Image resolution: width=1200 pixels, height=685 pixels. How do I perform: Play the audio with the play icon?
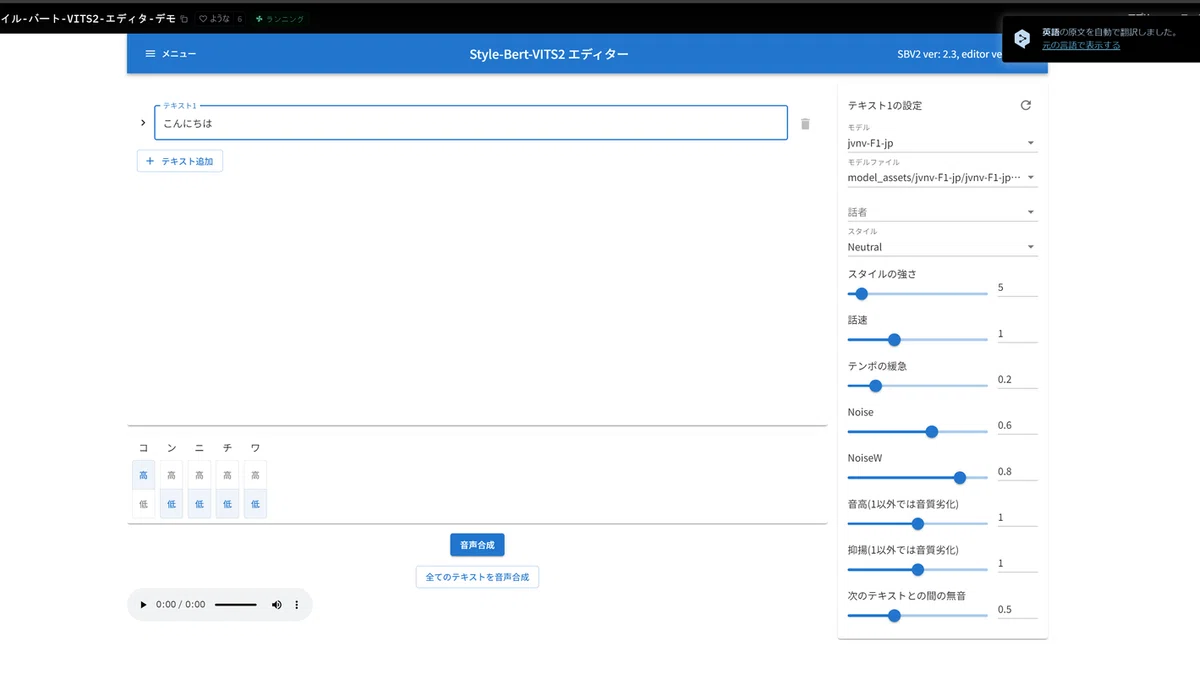[143, 605]
